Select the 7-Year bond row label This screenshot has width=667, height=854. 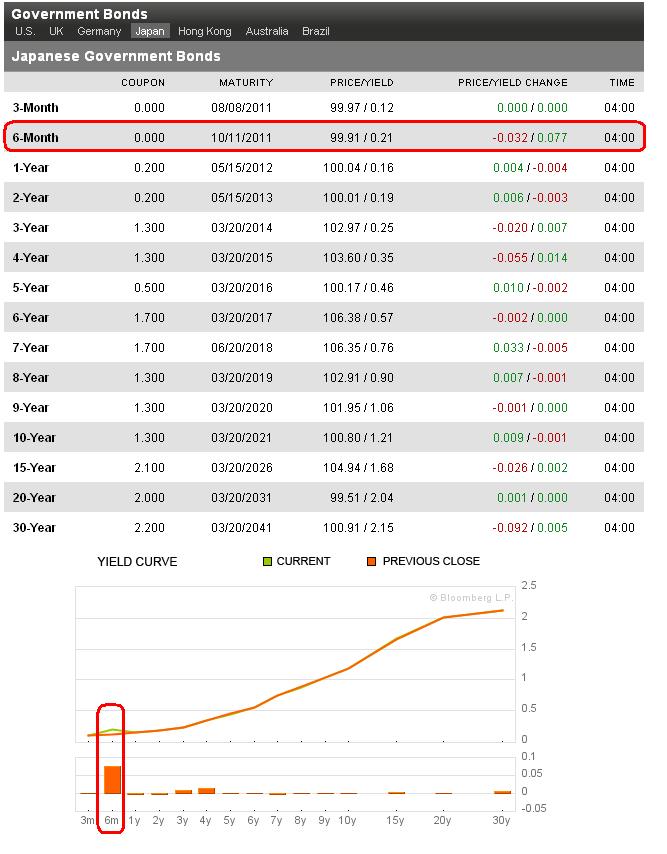tap(30, 347)
